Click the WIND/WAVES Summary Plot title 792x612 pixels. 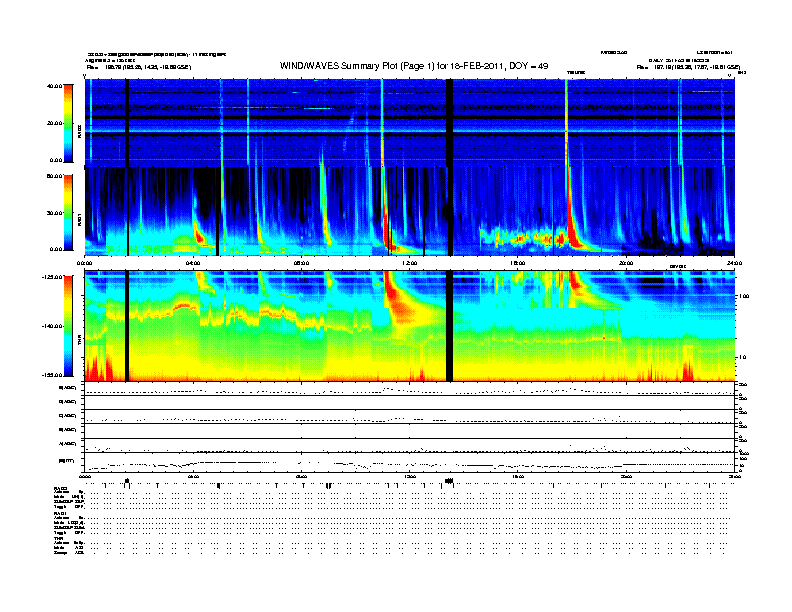point(414,66)
